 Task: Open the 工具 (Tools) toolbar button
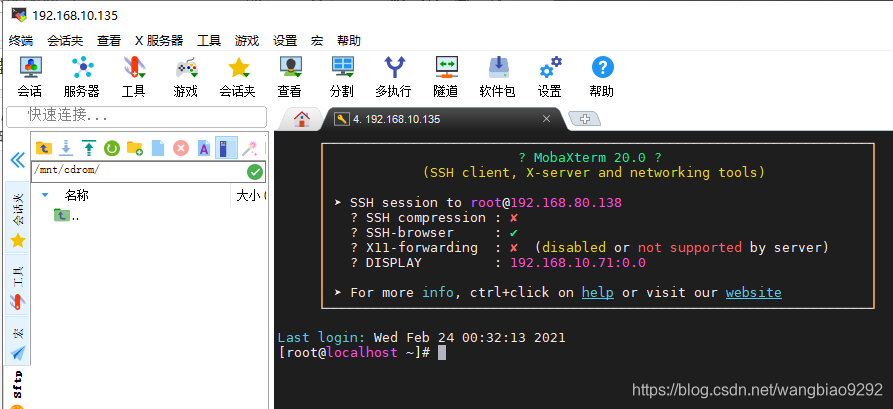coord(134,77)
